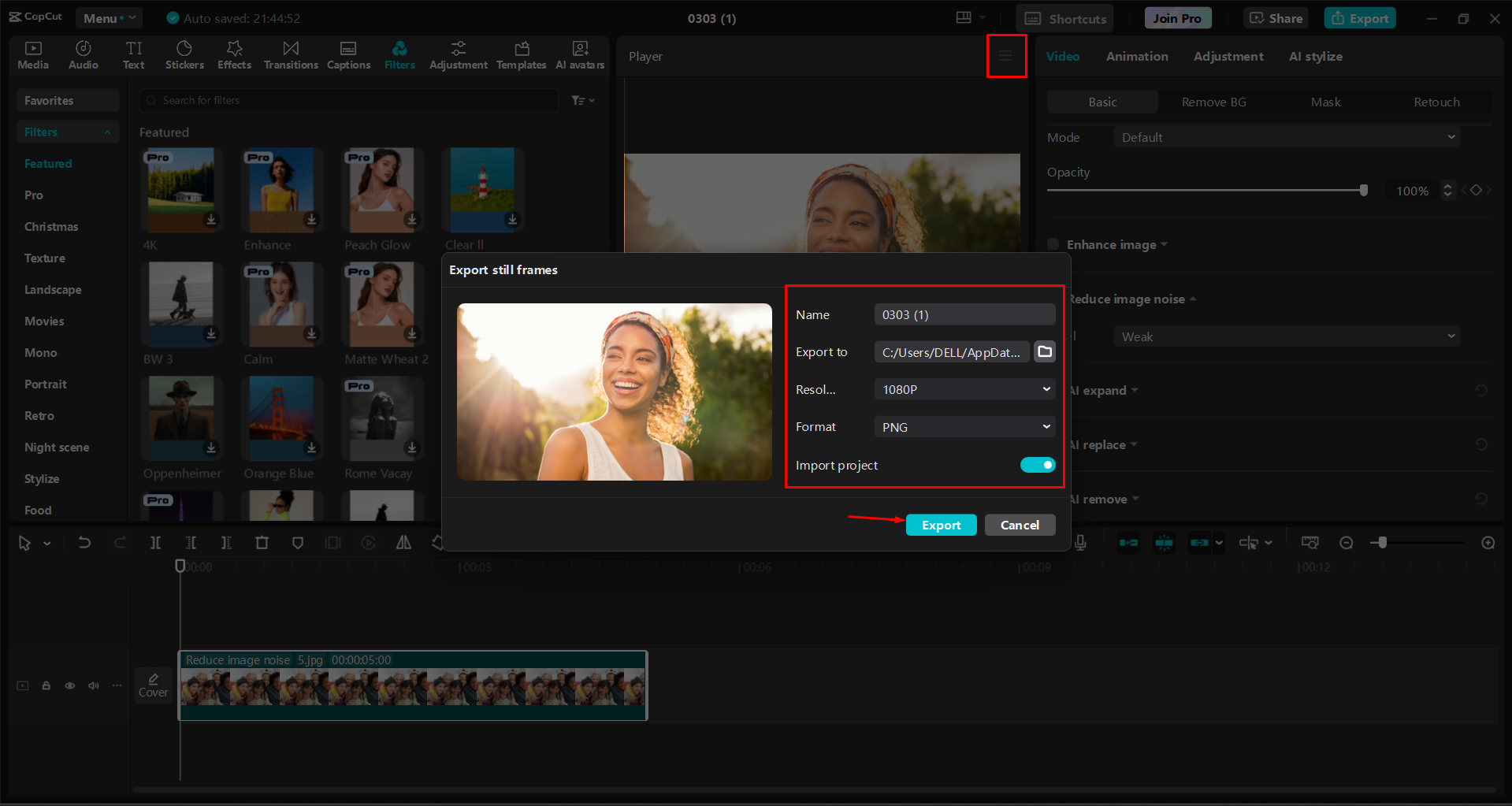Switch to the Animation tab

(1136, 56)
